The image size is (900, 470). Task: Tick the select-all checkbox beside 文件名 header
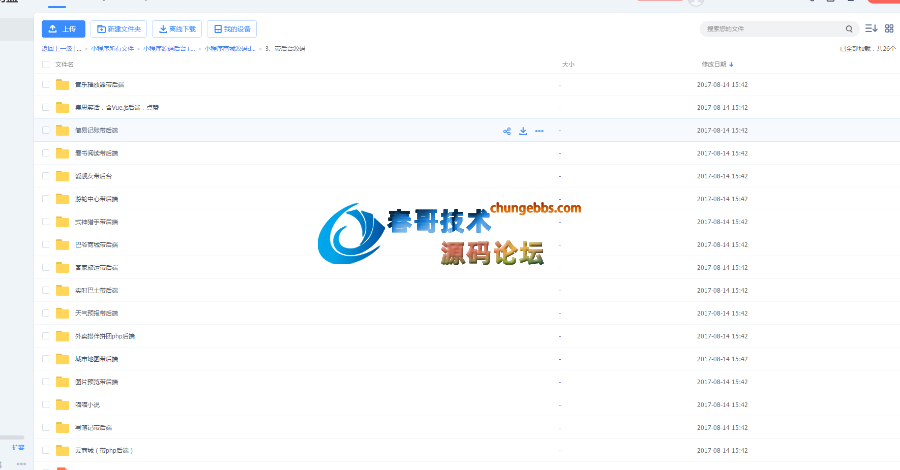[x=45, y=64]
